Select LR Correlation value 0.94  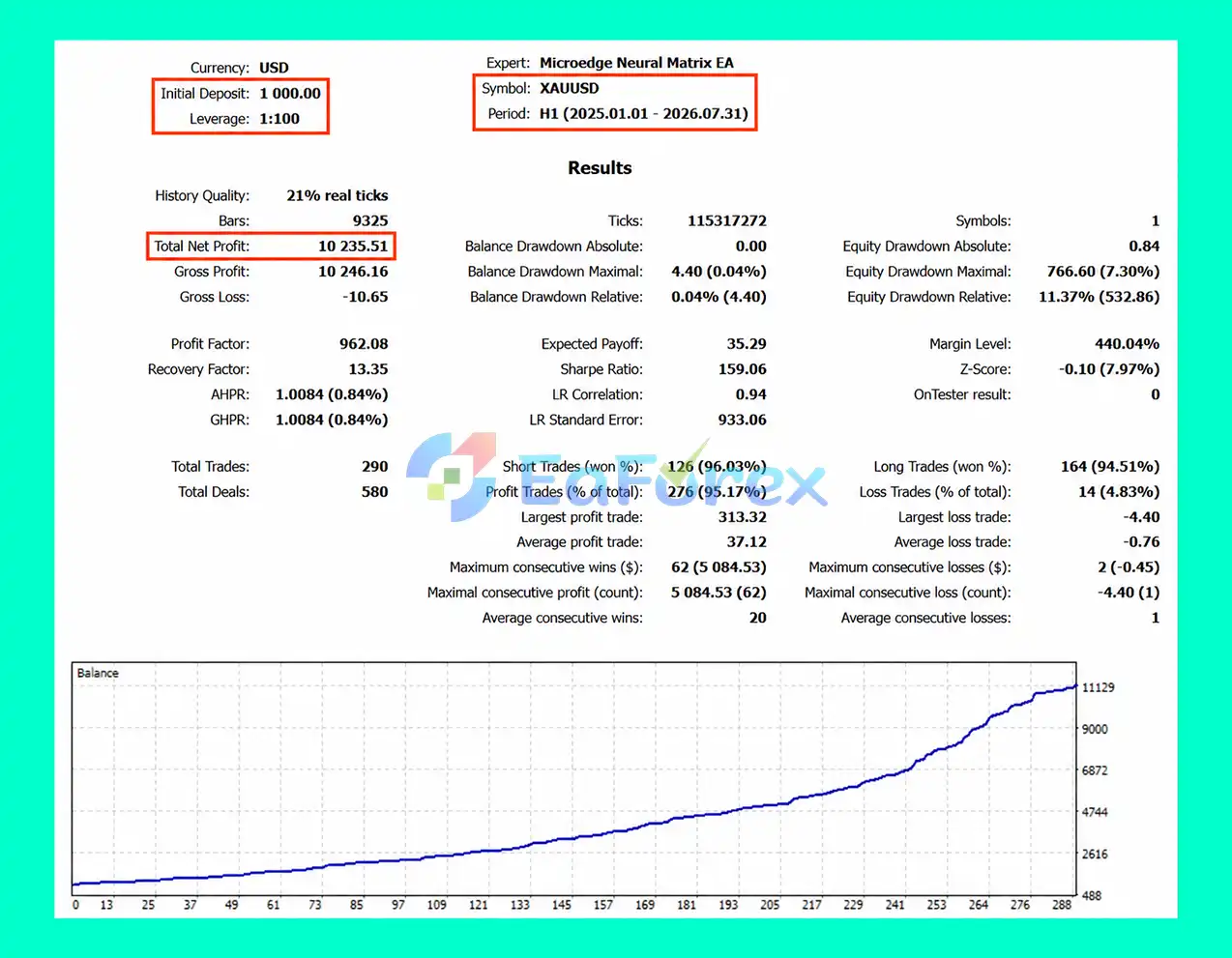tap(751, 394)
